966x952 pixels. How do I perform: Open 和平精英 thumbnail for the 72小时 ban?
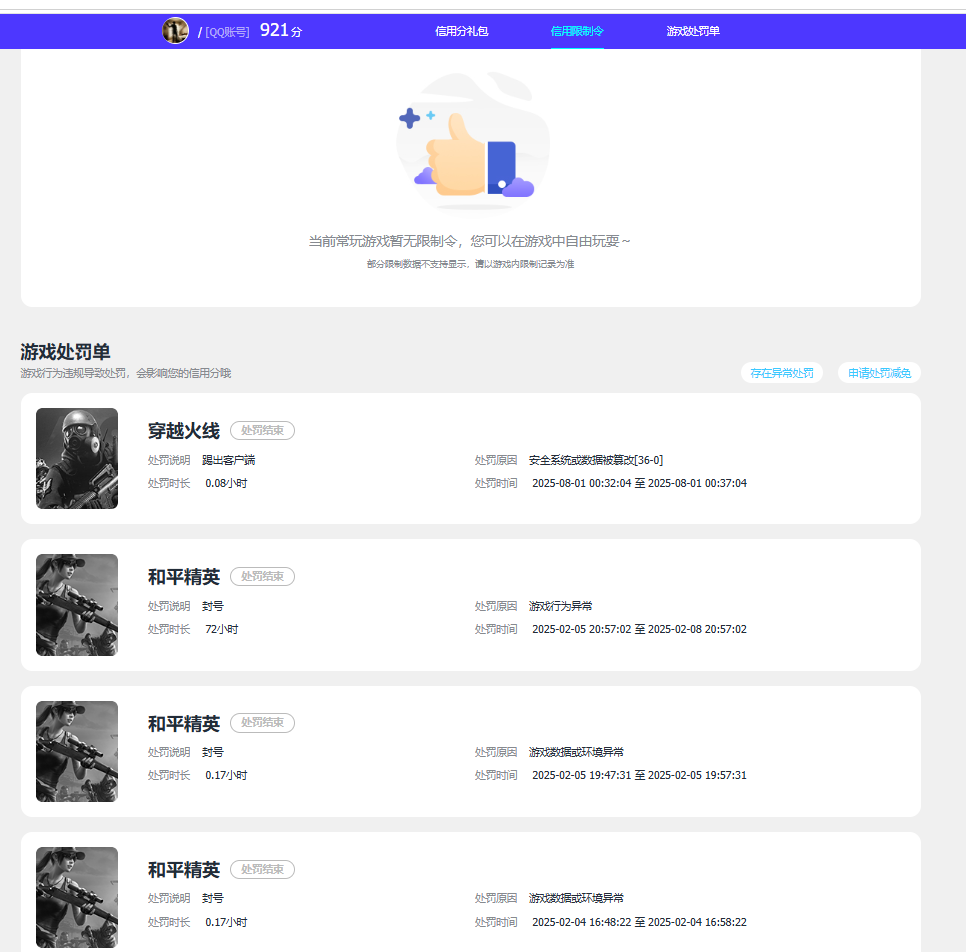77,604
